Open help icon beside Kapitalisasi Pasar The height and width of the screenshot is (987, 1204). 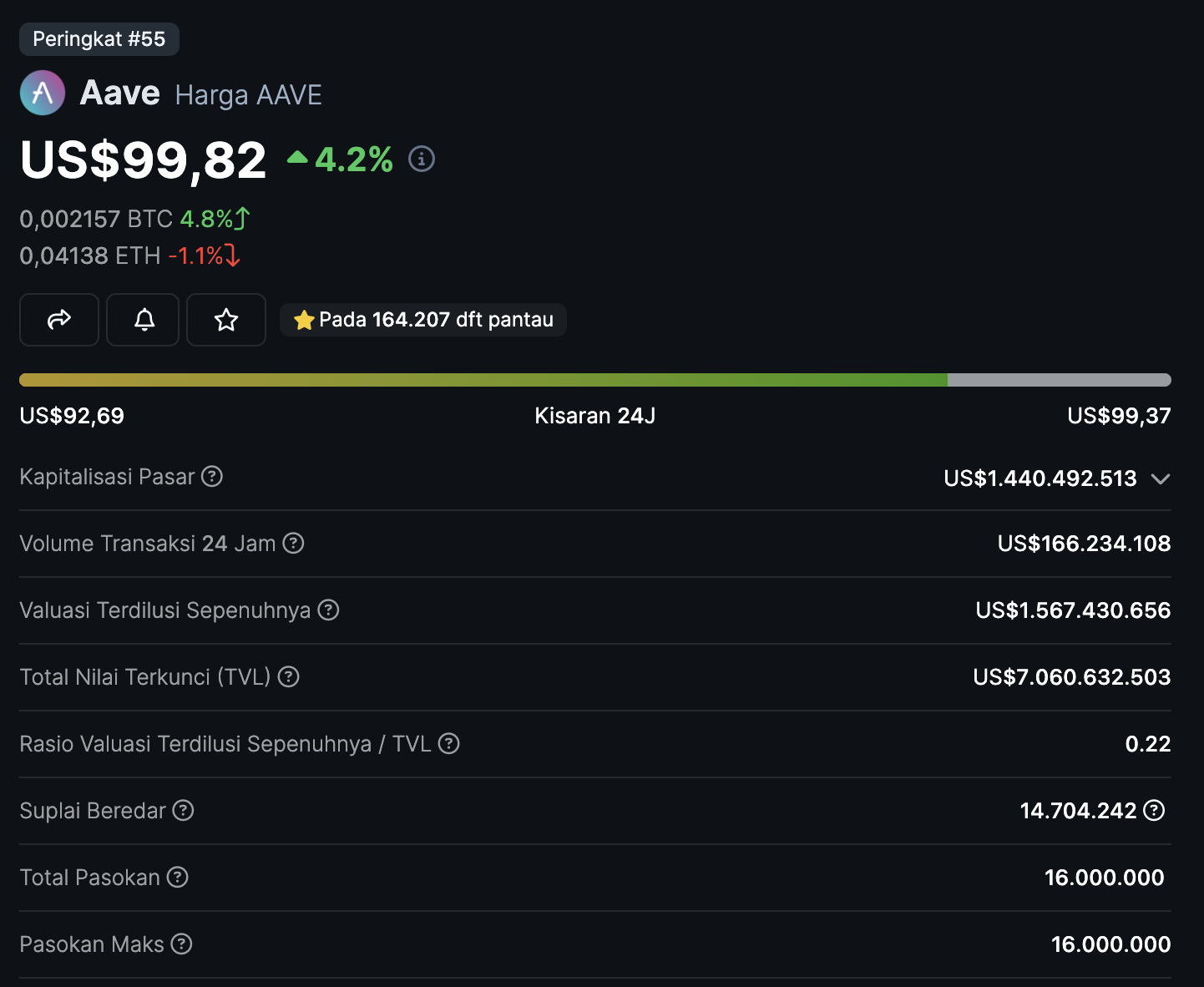[x=212, y=476]
